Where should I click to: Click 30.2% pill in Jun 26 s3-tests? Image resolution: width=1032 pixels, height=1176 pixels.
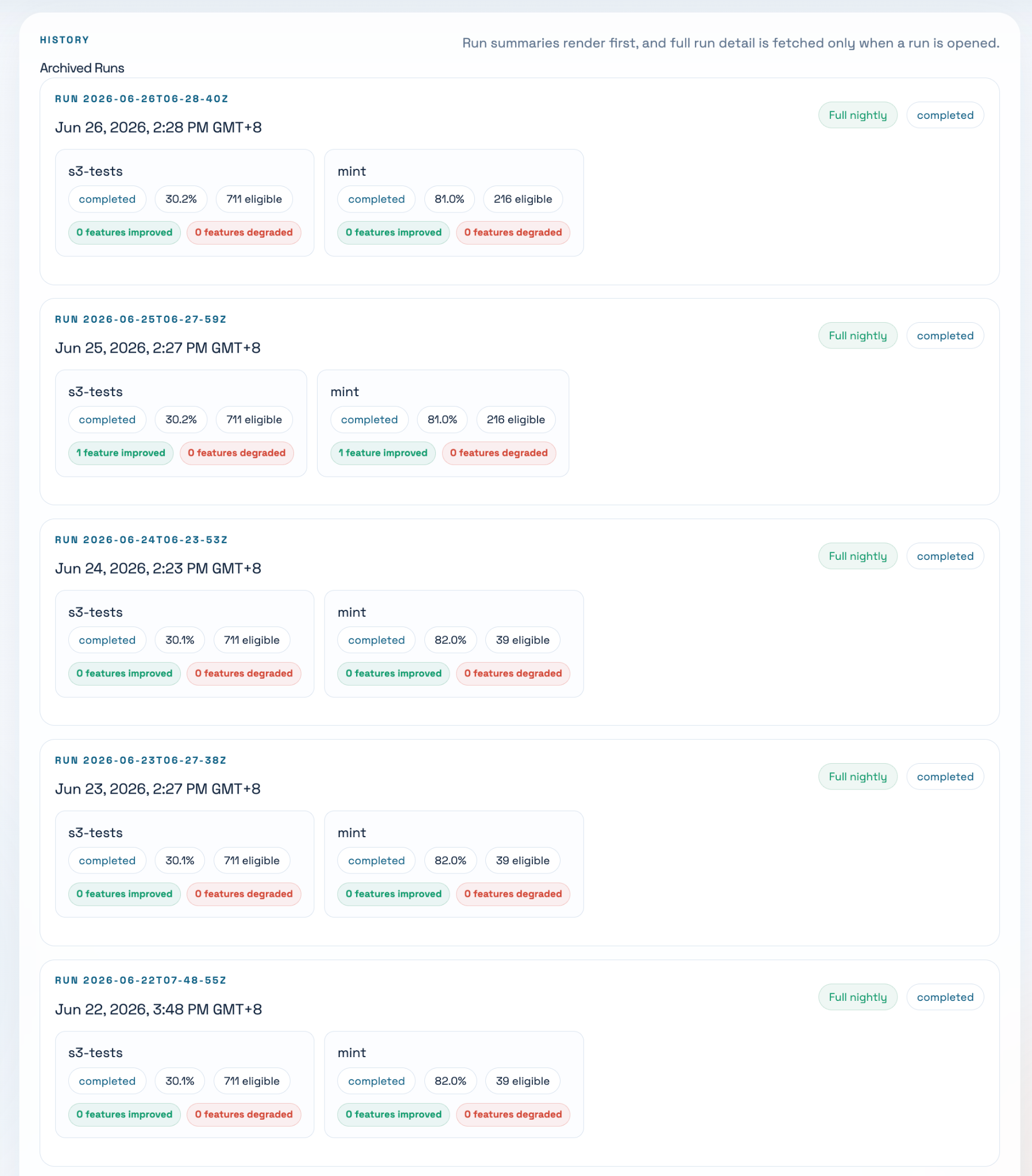(181, 199)
